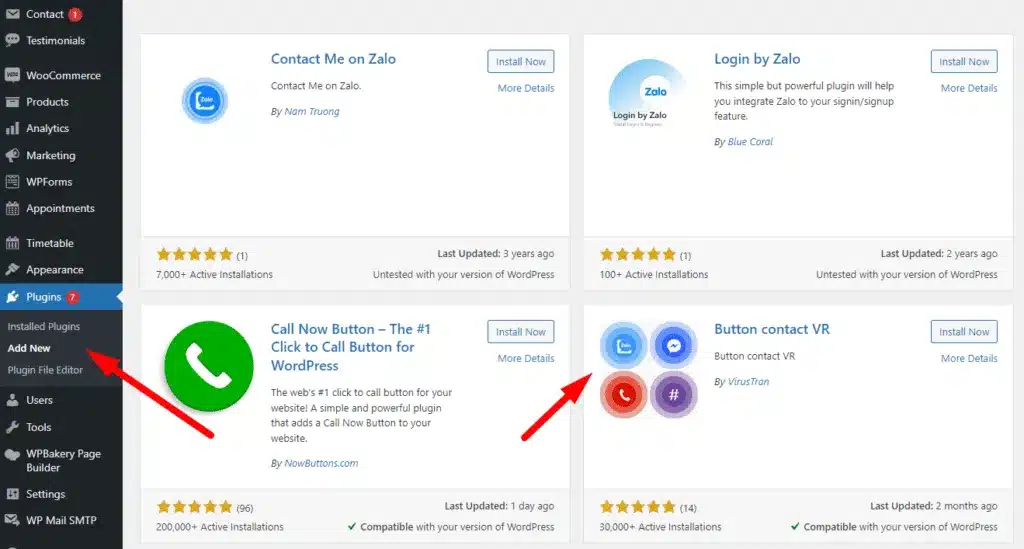
Task: Open author Blue Coral link
Action: 750,142
